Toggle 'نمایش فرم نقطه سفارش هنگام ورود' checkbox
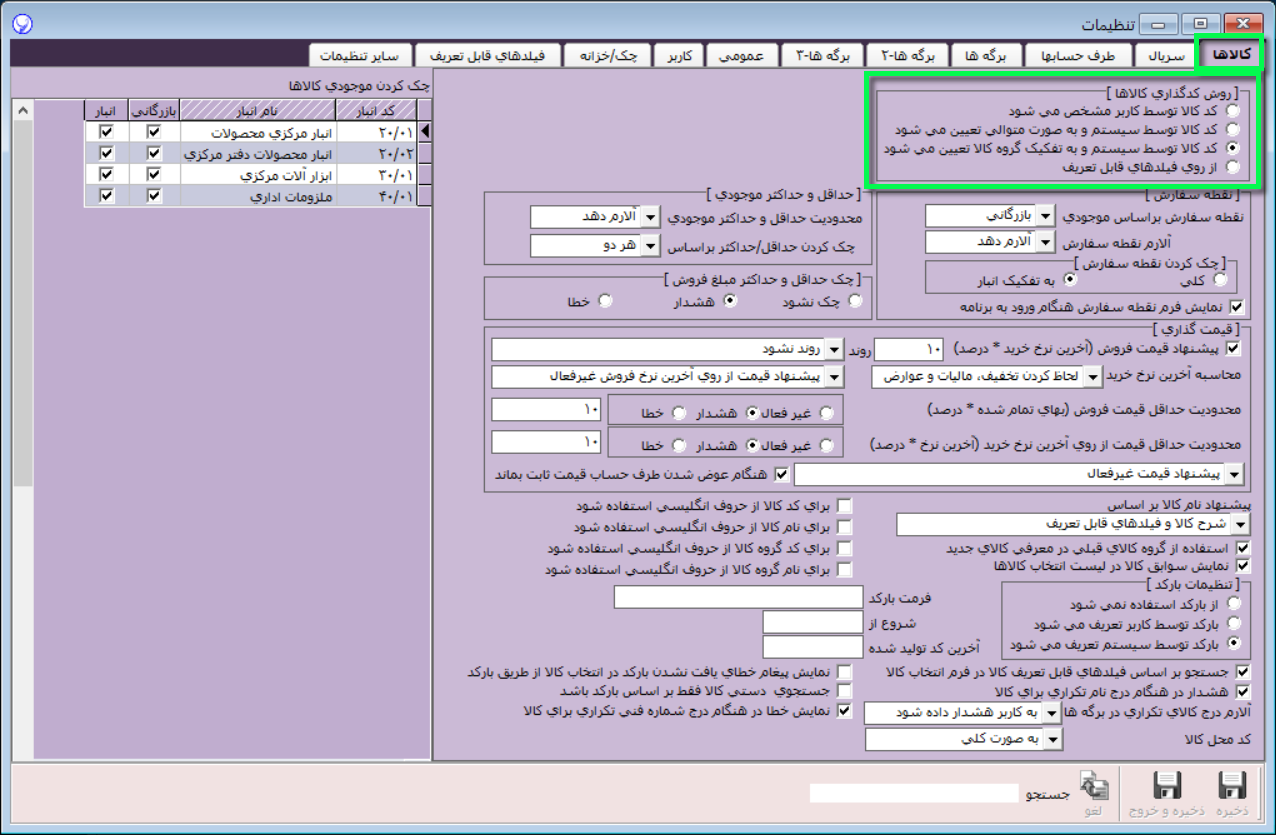Viewport: 1276px width, 835px height. pos(1238,308)
